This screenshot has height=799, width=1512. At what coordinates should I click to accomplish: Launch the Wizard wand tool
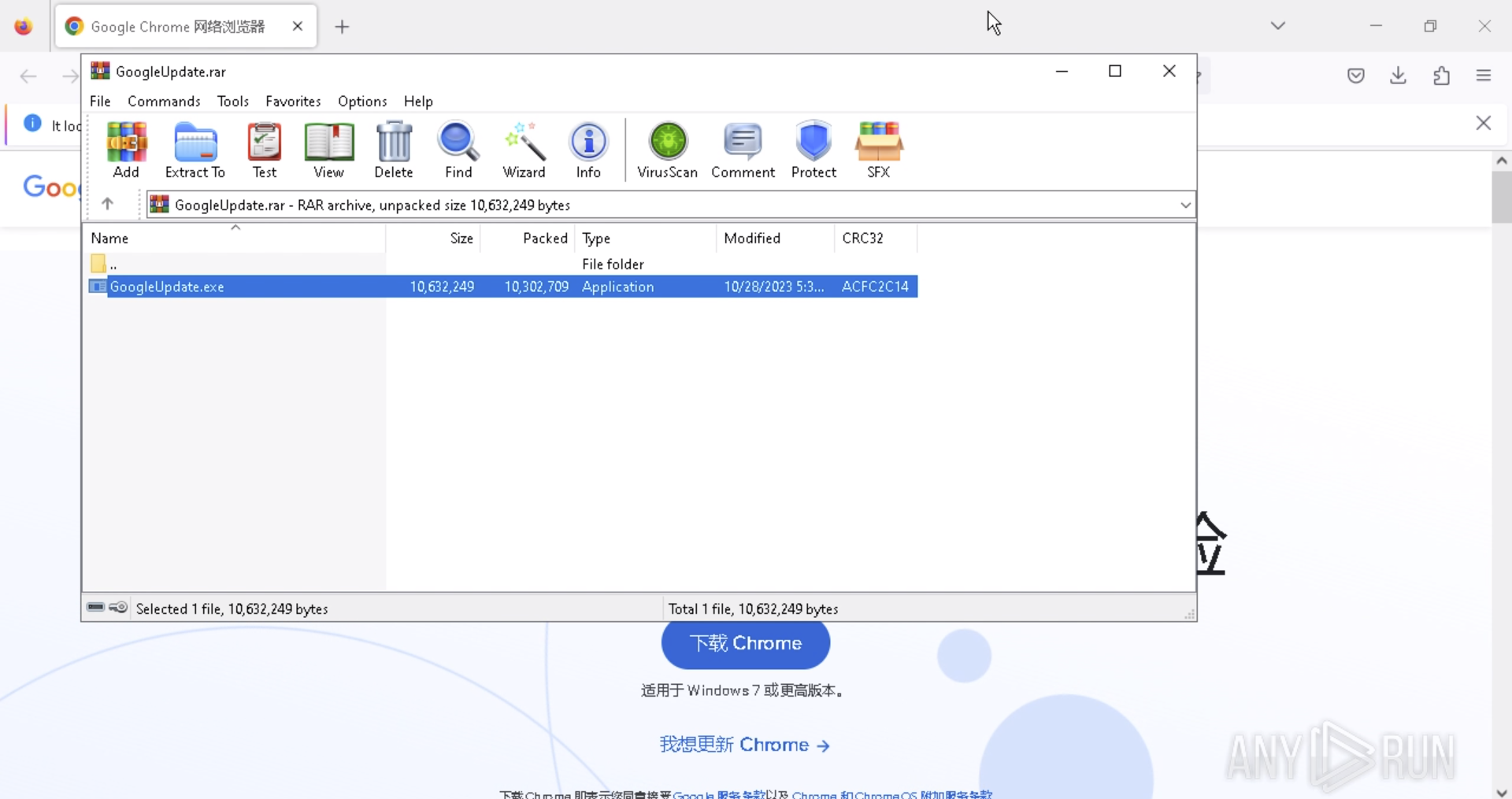pyautogui.click(x=524, y=150)
